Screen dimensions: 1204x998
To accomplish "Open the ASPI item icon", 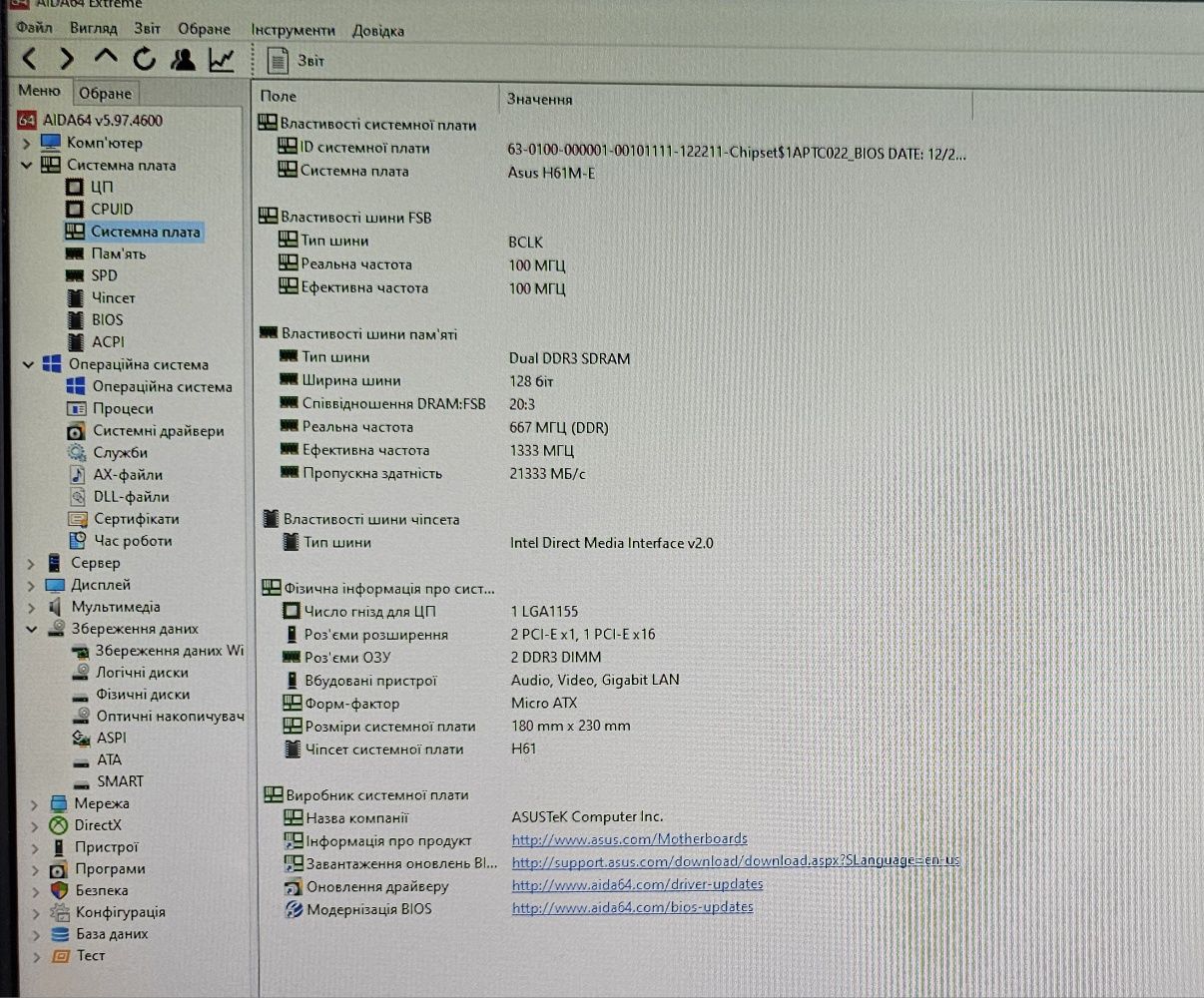I will 82,738.
